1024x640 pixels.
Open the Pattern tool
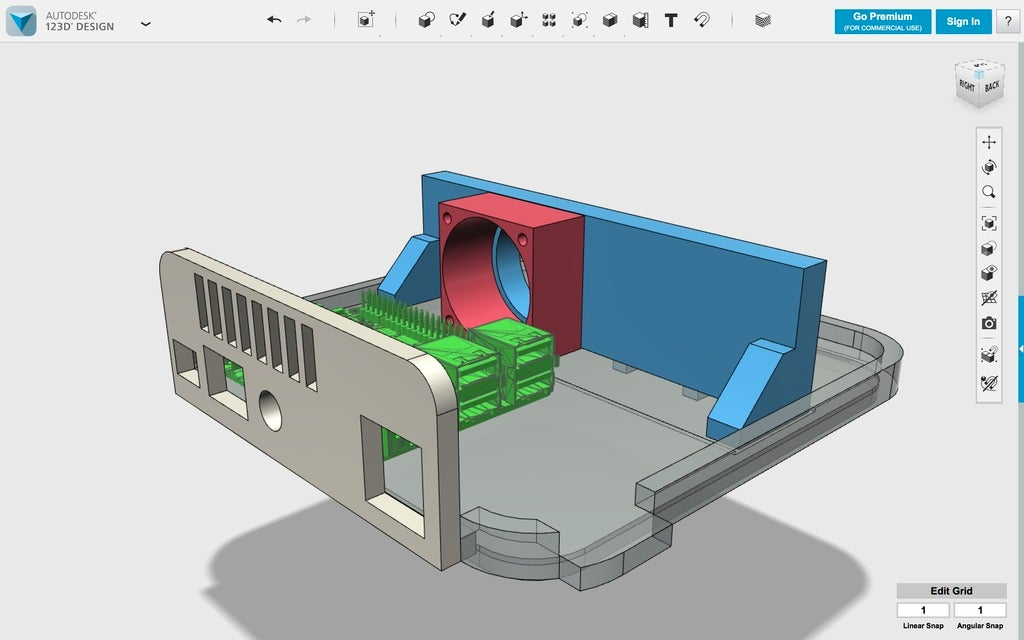pos(549,20)
